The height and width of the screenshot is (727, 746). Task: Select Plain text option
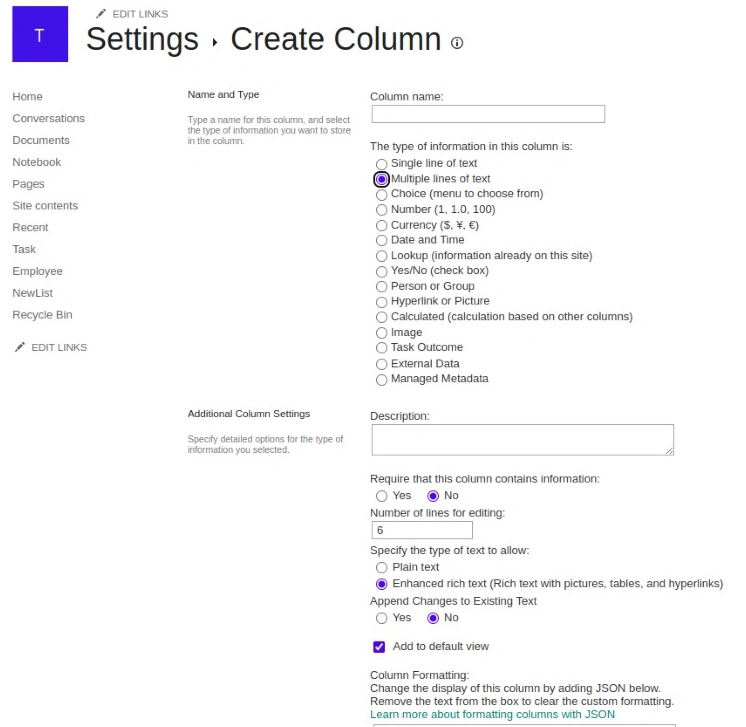(382, 568)
